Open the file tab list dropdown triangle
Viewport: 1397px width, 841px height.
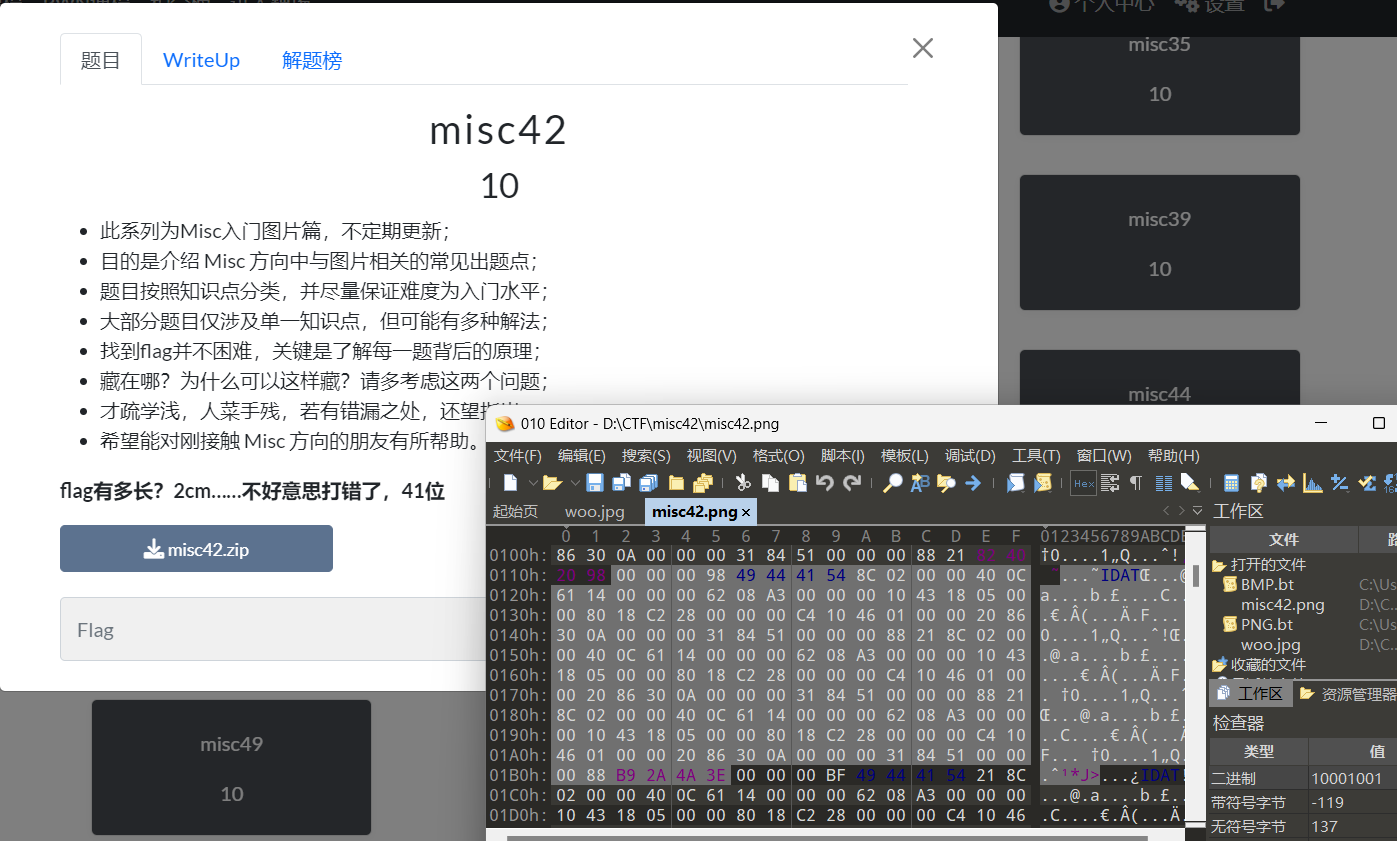(x=1197, y=511)
